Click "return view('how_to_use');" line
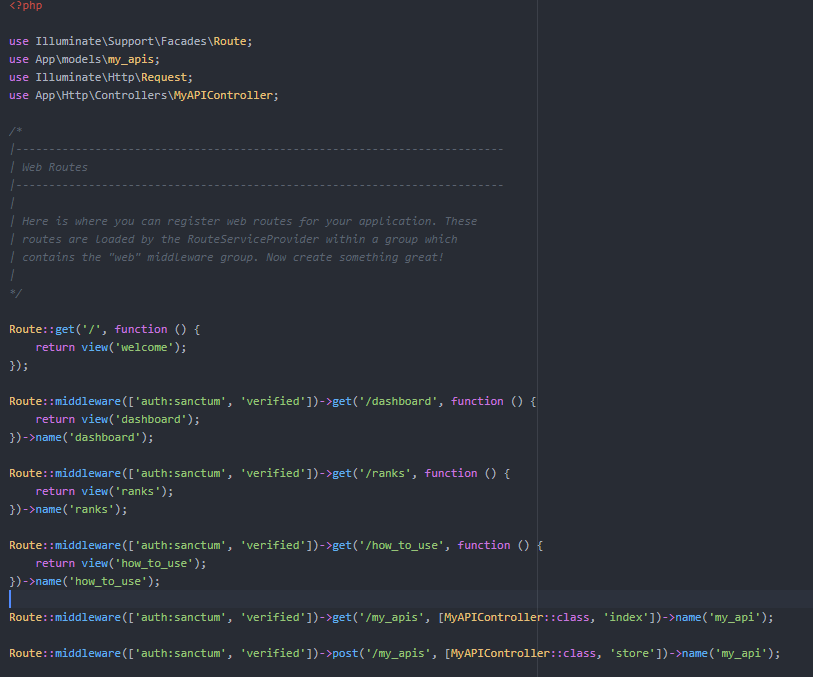 pyautogui.click(x=121, y=563)
